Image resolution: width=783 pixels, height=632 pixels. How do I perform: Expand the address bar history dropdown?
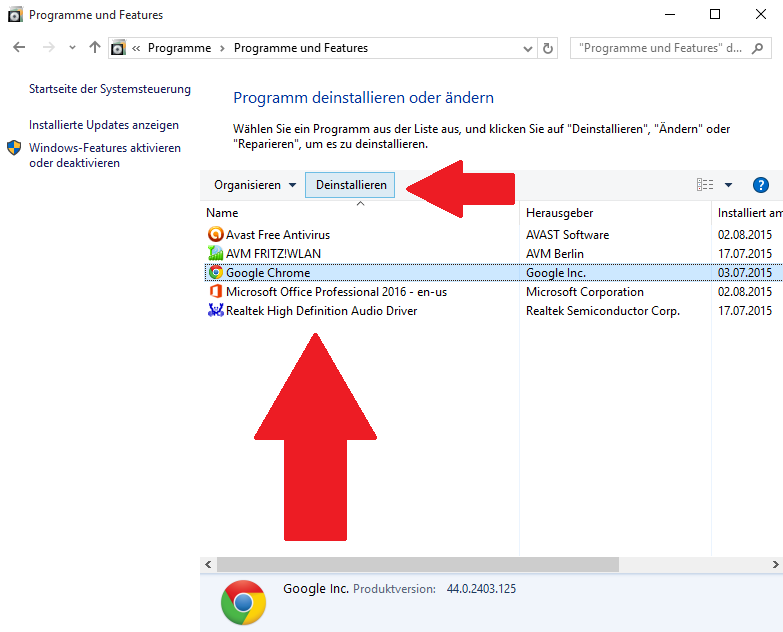point(528,48)
